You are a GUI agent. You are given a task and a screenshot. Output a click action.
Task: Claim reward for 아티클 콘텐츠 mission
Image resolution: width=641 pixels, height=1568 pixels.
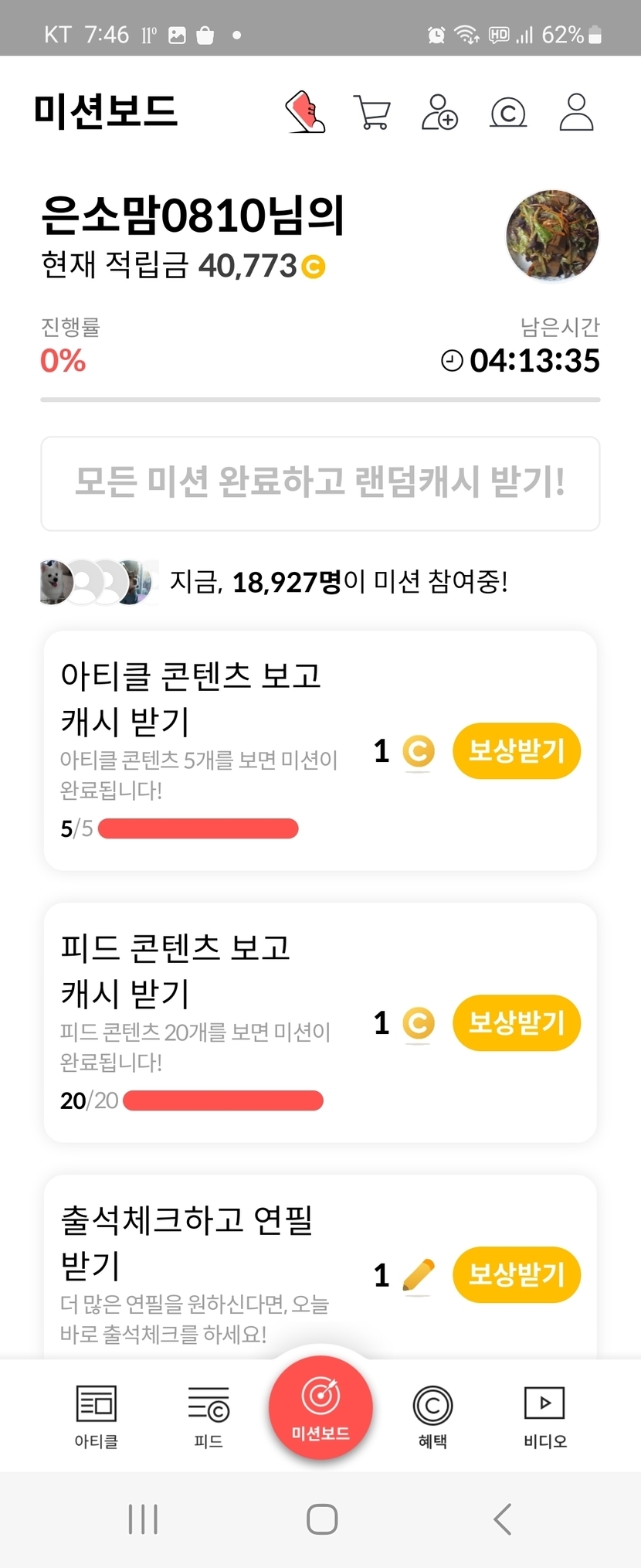tap(516, 750)
